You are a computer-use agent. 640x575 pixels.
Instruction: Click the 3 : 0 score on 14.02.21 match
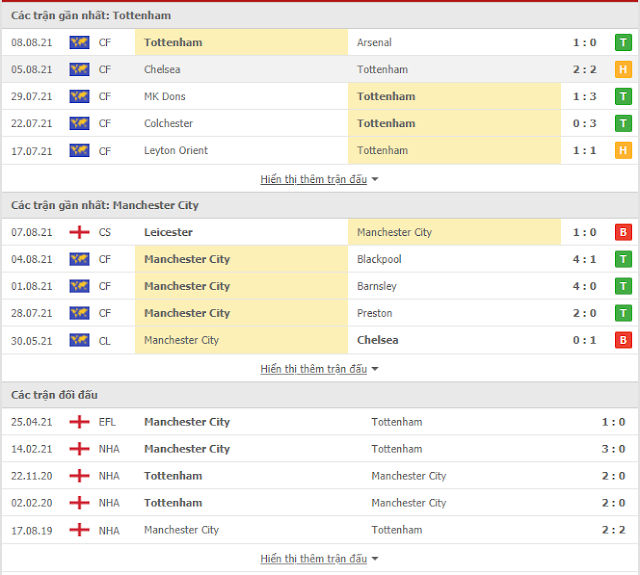(613, 449)
